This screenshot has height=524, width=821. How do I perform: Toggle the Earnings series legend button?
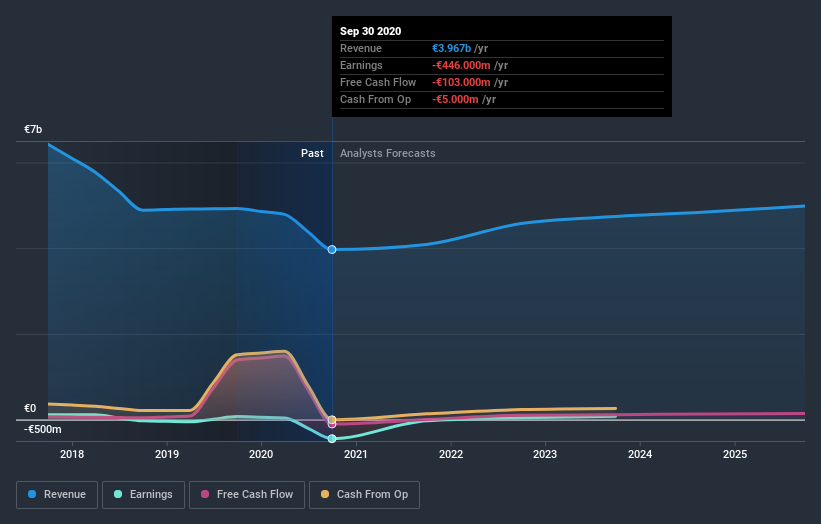[143, 495]
